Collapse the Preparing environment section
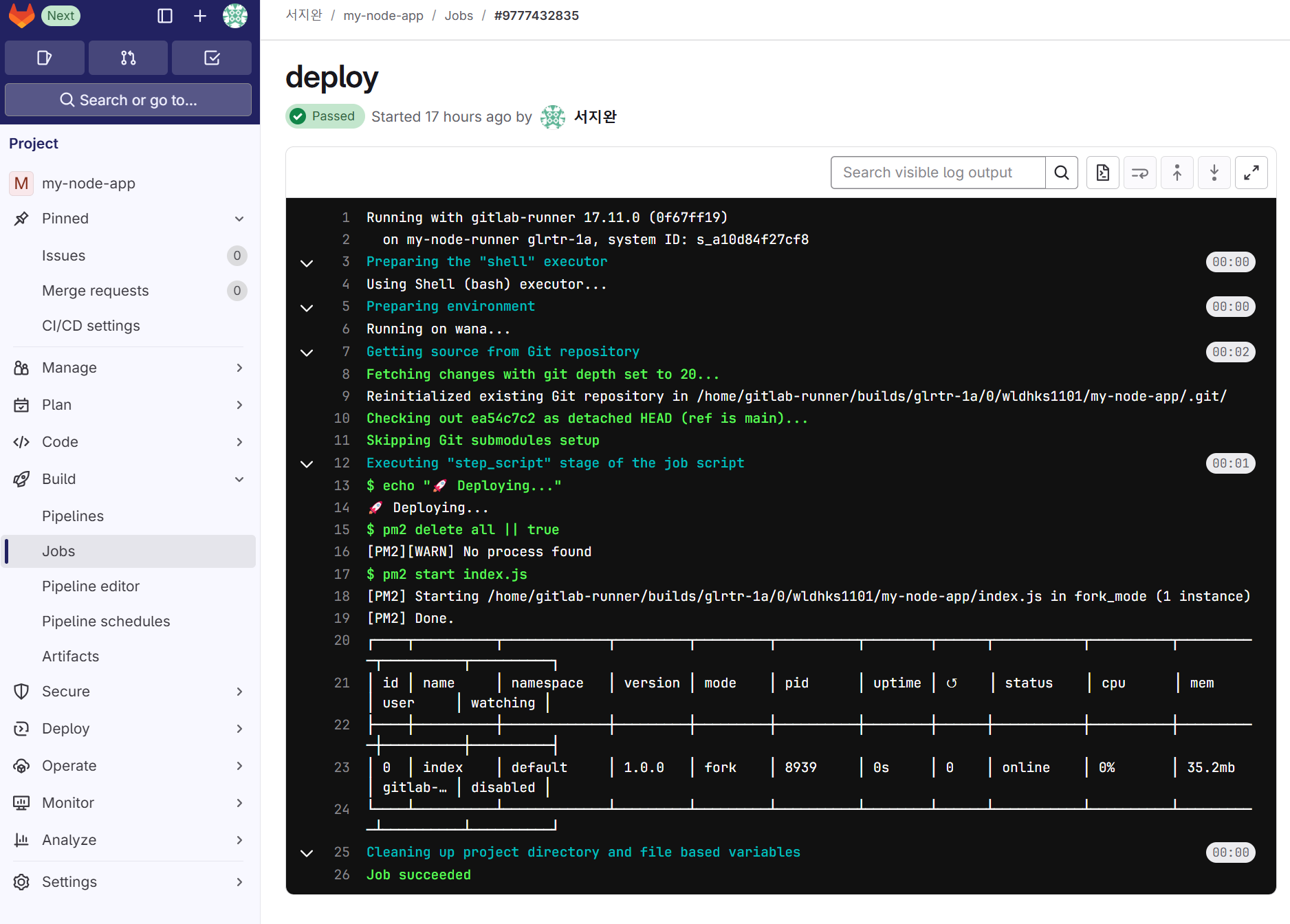The image size is (1290, 924). click(307, 307)
